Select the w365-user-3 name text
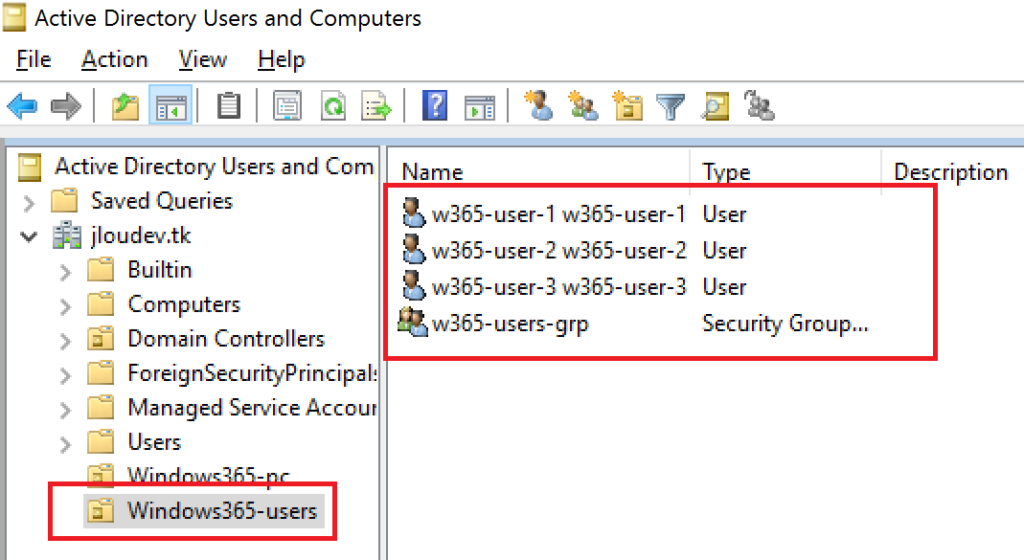The width and height of the screenshot is (1024, 560). coord(559,287)
